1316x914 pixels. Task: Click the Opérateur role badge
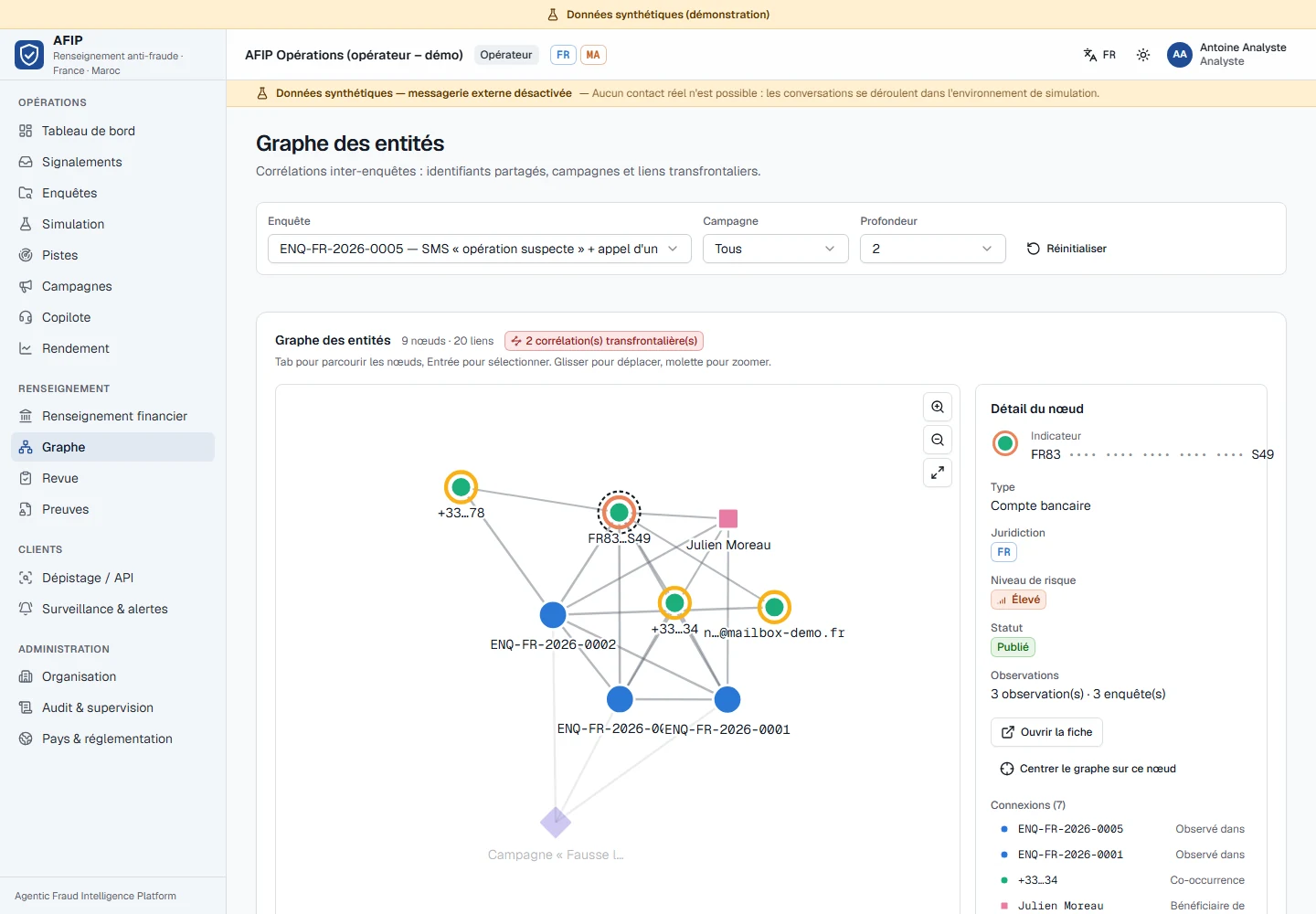pos(506,55)
